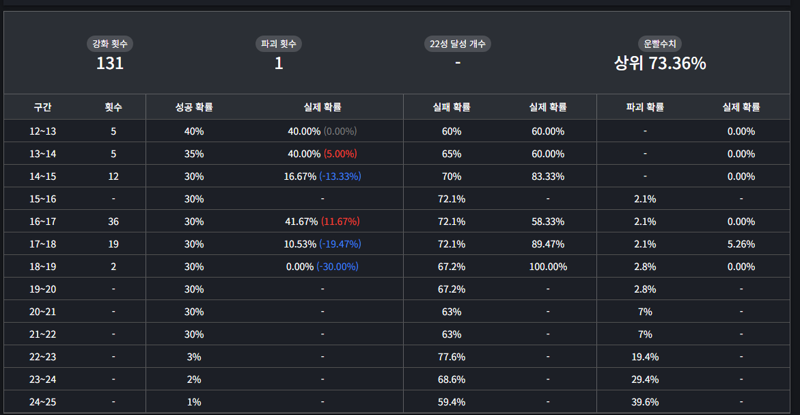Screen dimensions: 800x415
Task: Click the 실패 확률 column header
Action: (451, 107)
